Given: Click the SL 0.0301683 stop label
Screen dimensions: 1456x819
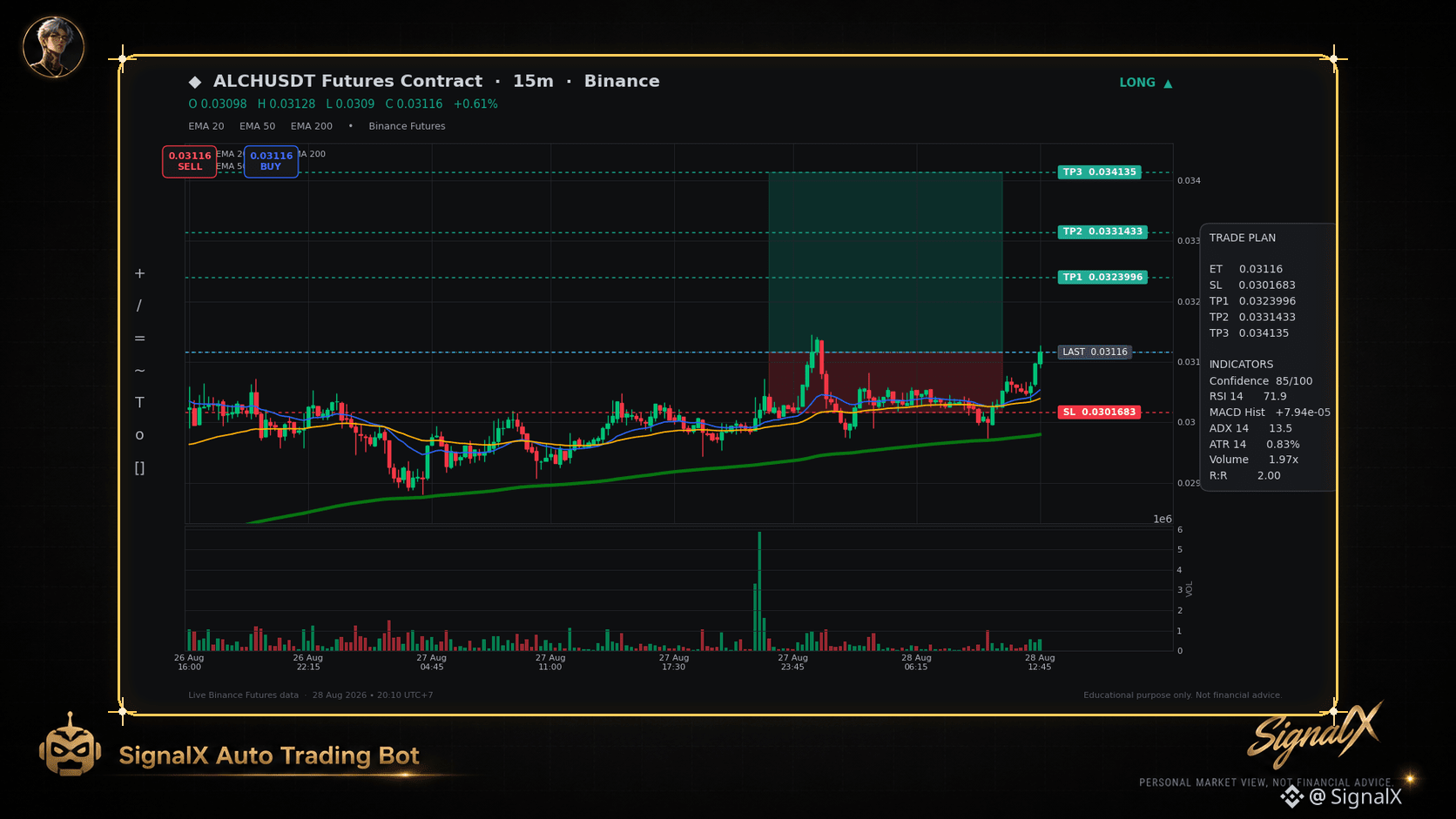Looking at the screenshot, I should (x=1099, y=412).
